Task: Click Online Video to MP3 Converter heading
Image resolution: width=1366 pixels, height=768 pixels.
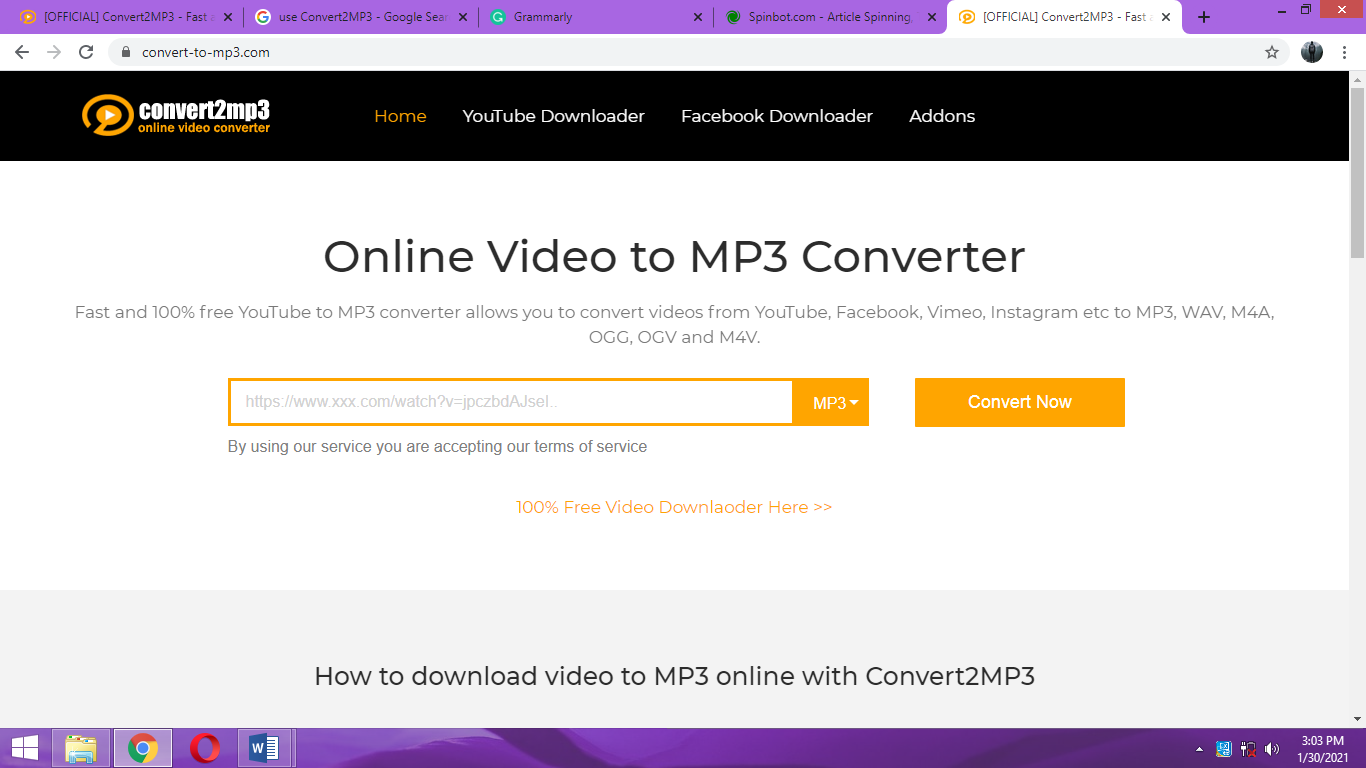Action: (x=674, y=257)
